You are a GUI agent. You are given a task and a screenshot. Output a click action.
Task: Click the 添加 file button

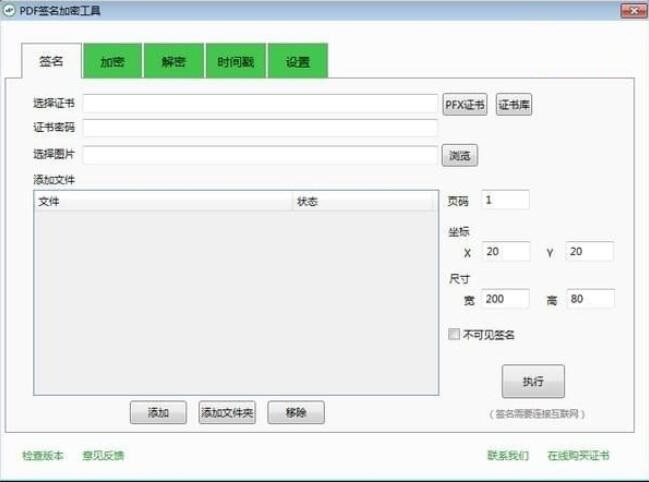(x=158, y=412)
